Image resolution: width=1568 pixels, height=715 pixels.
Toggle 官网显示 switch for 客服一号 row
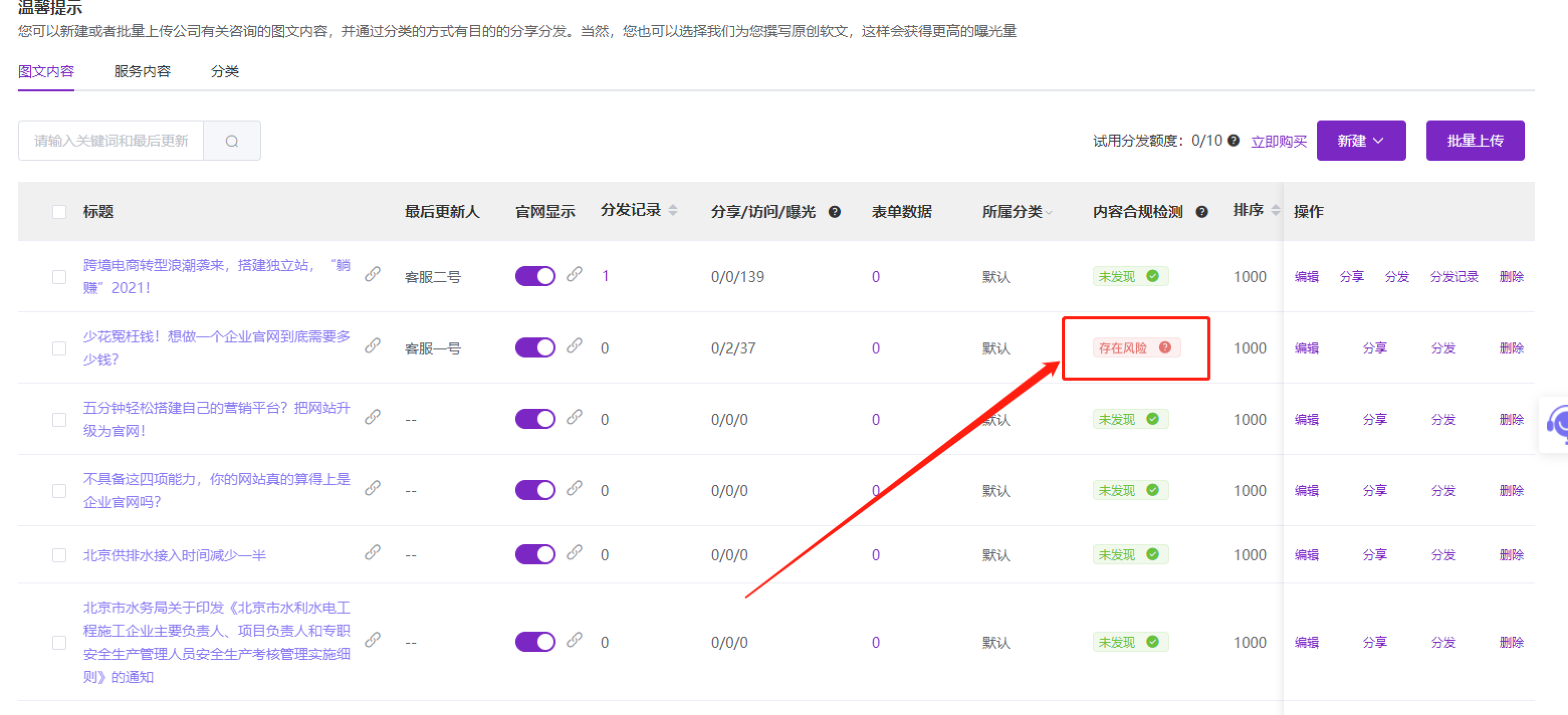click(535, 347)
